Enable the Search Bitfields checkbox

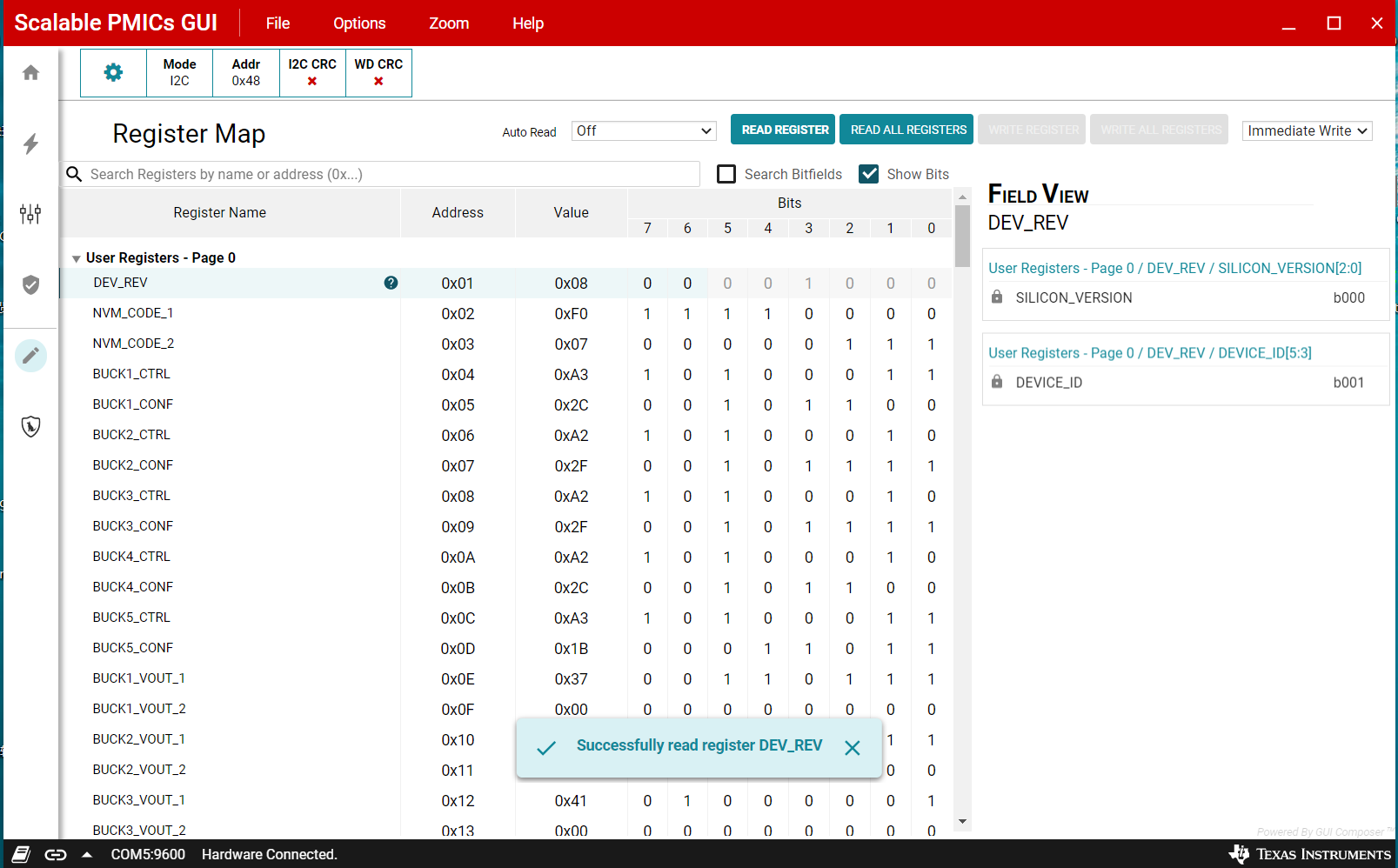pos(726,174)
